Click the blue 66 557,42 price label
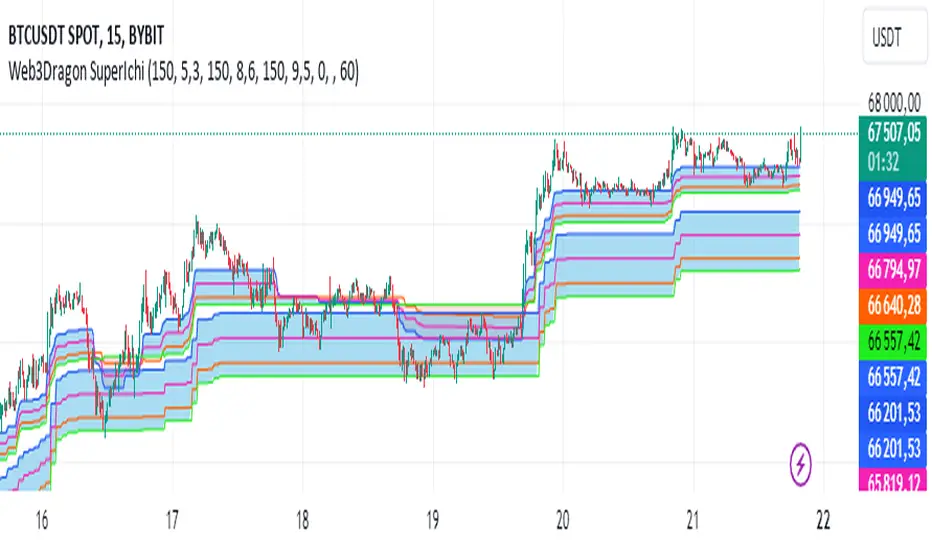The image size is (932, 550). tap(893, 377)
